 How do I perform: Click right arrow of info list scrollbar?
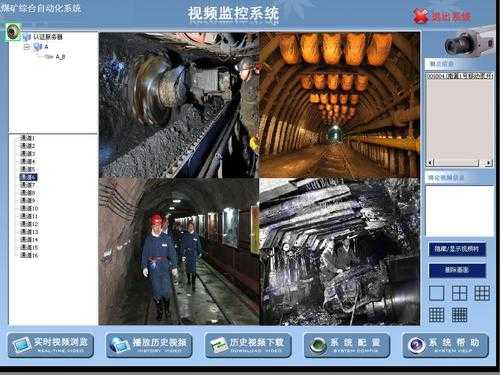(x=488, y=163)
